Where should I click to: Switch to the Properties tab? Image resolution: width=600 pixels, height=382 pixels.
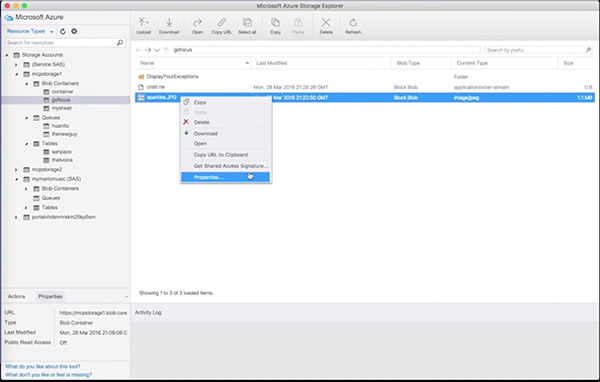tap(50, 296)
